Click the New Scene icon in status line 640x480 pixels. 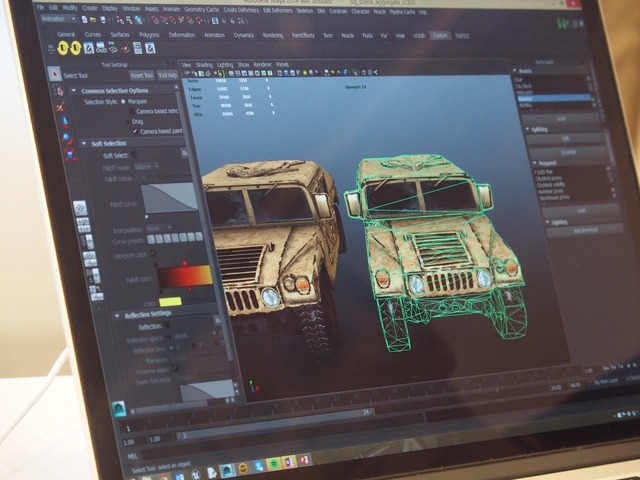click(x=84, y=20)
